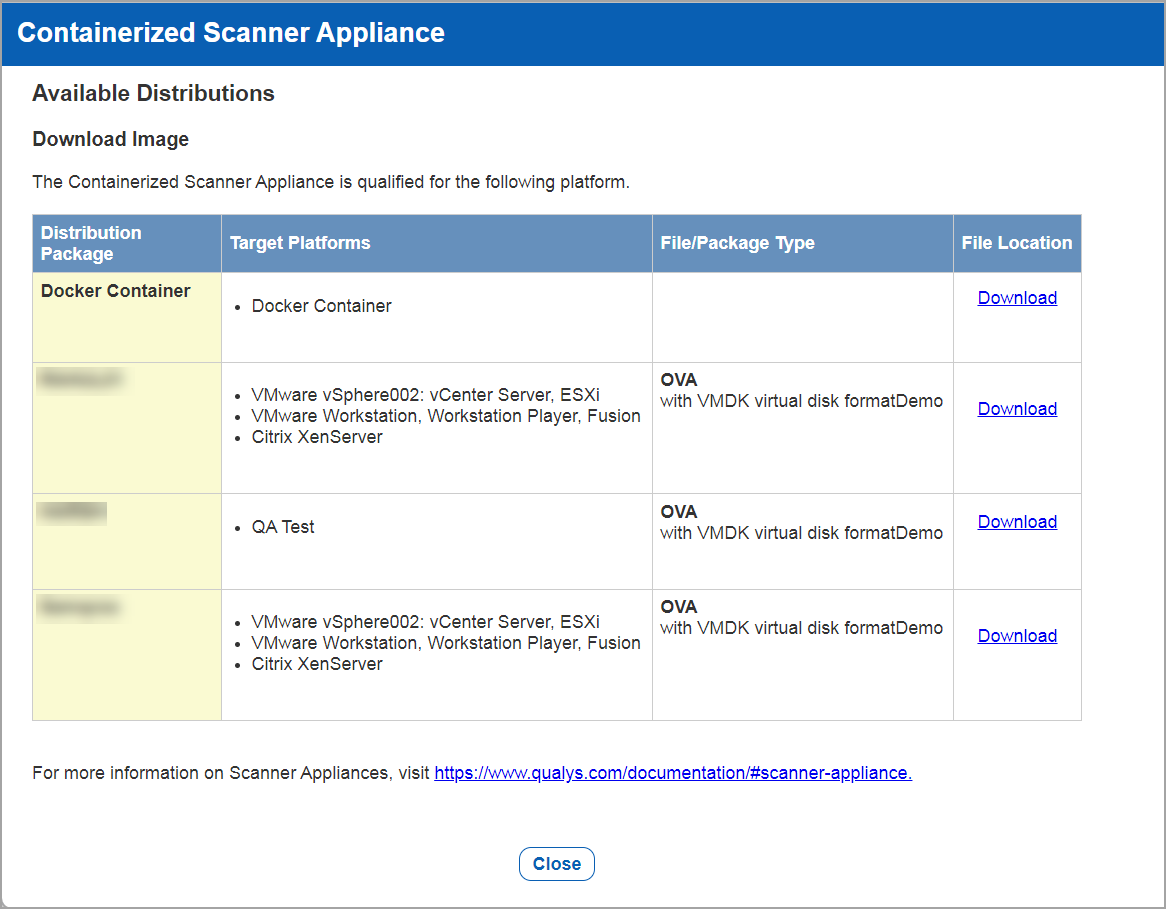Select the 'QA Test' target platform entry
Viewport: 1166px width, 909px height.
[283, 527]
